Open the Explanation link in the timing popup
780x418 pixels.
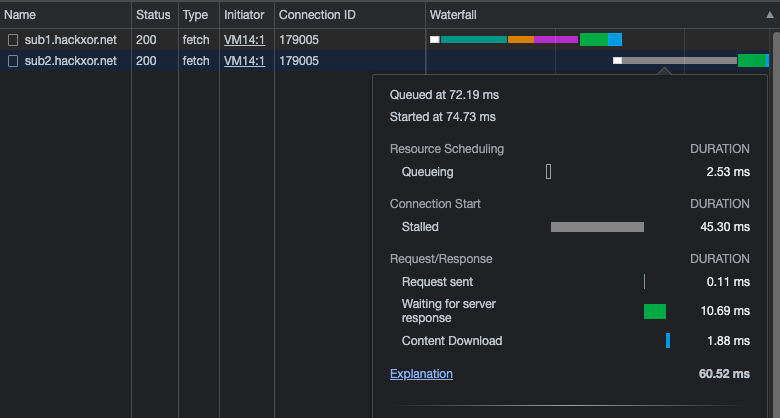click(420, 374)
